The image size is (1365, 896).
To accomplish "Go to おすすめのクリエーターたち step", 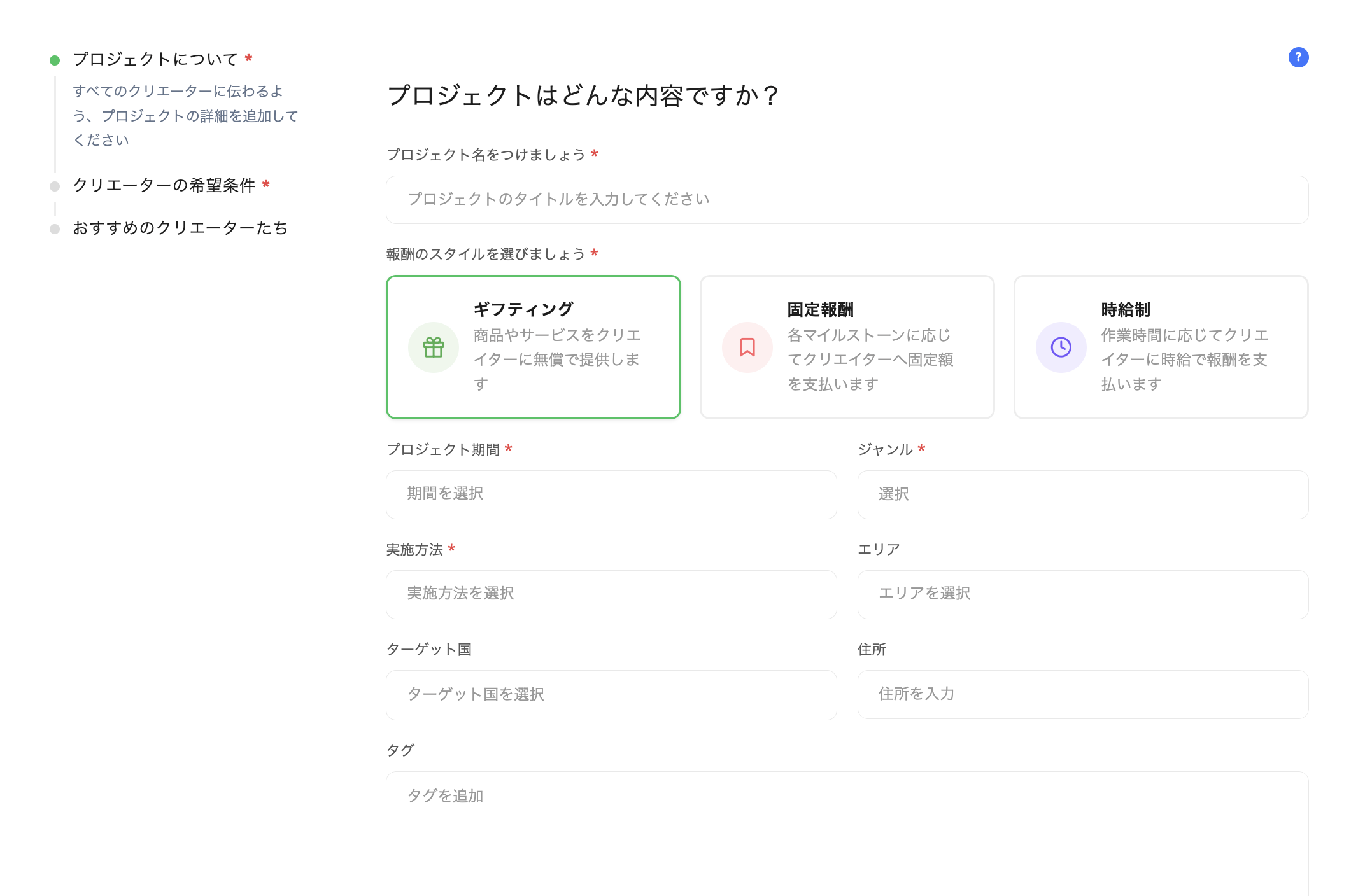I will click(180, 228).
